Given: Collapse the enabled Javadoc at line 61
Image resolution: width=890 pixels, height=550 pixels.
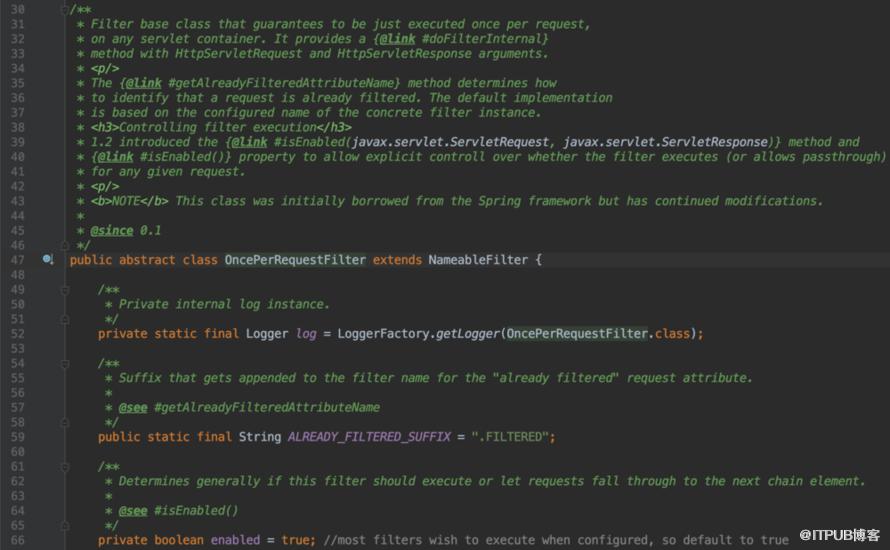Looking at the screenshot, I should click(65, 467).
